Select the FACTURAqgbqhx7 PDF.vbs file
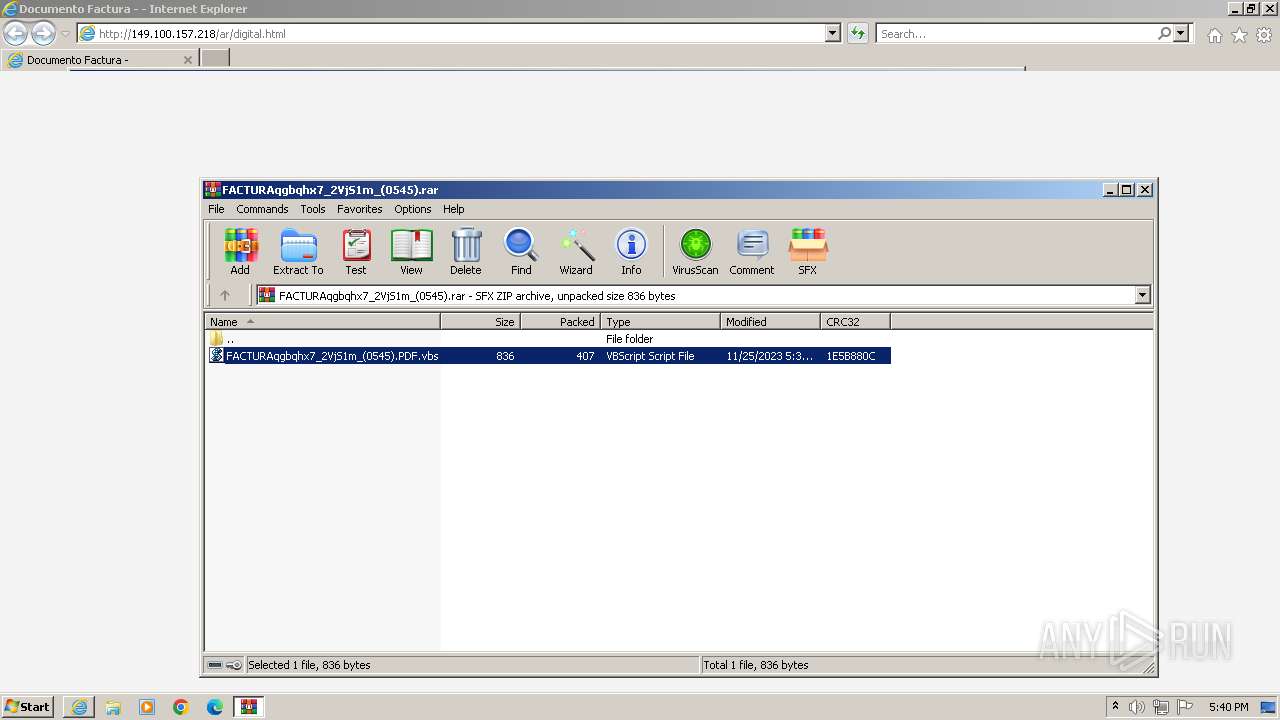The height and width of the screenshot is (720, 1280). coord(548,356)
